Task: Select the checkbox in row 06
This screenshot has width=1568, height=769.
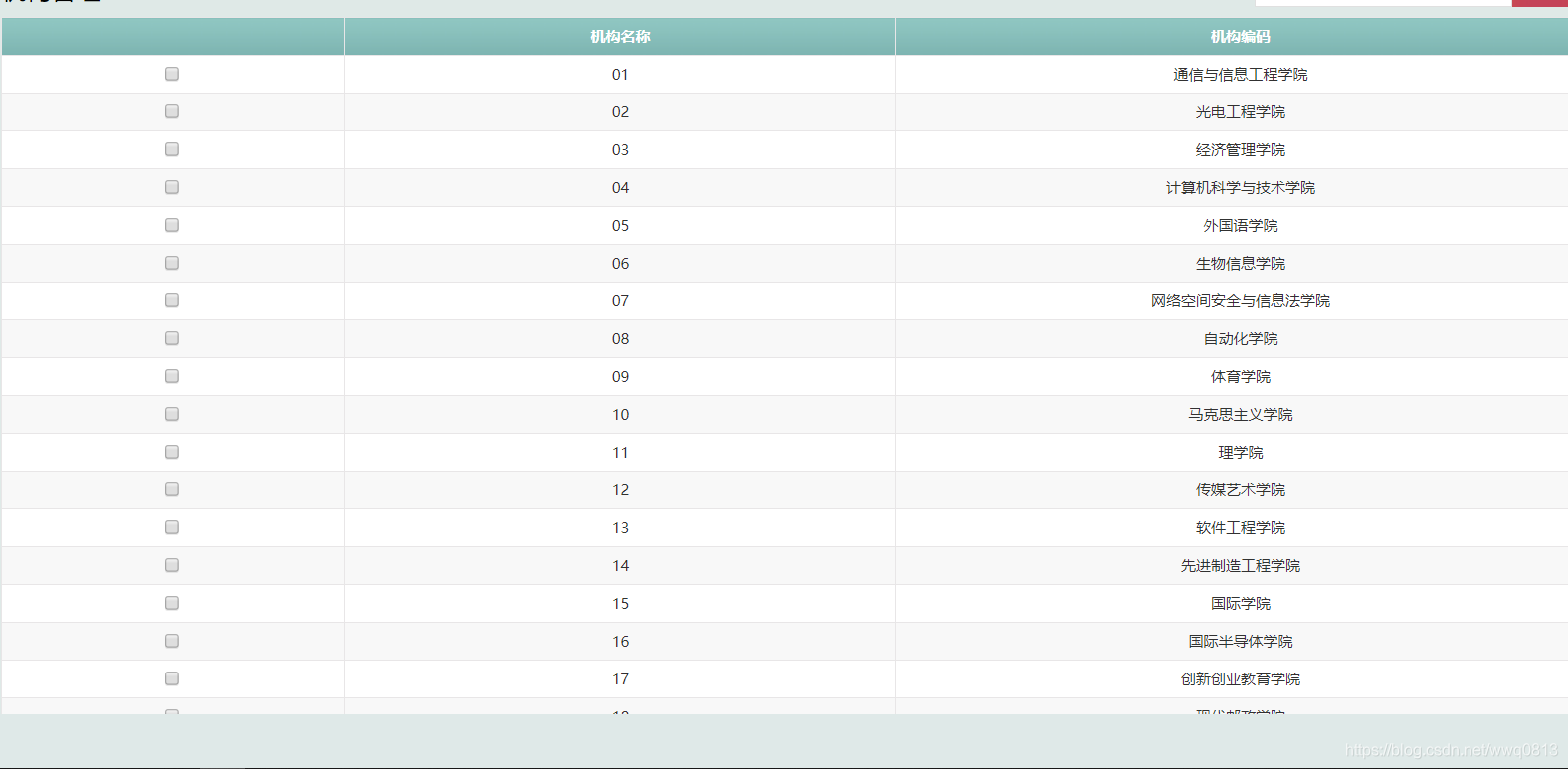Action: (x=172, y=263)
